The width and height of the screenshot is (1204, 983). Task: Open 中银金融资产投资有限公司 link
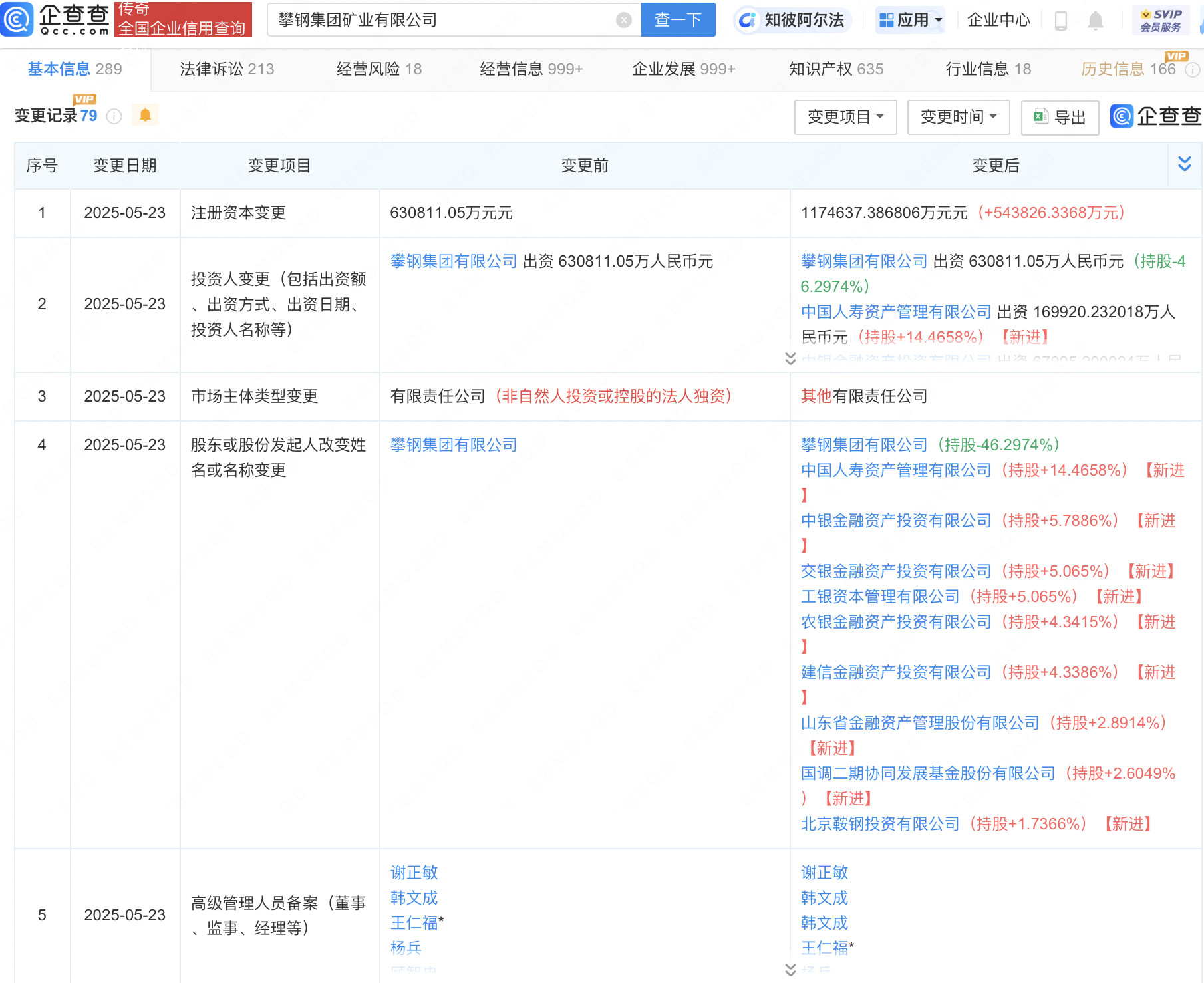[x=896, y=521]
